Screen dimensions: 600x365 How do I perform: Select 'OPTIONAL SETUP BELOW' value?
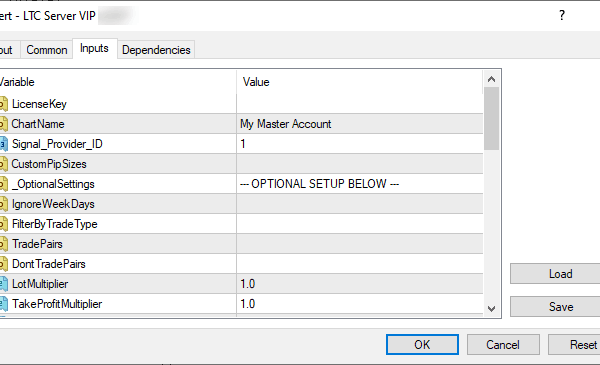click(319, 184)
